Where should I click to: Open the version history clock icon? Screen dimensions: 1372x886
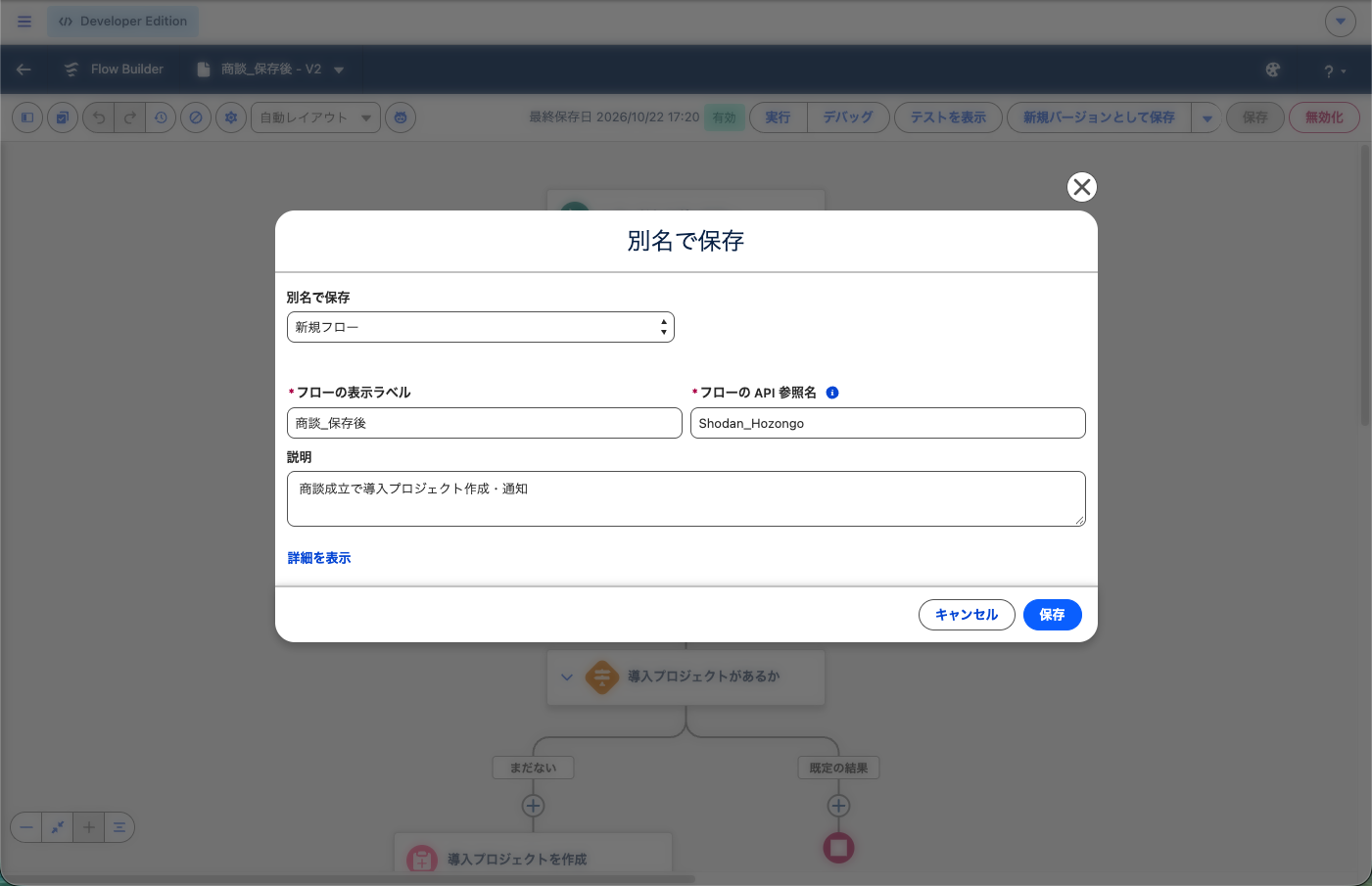161,117
